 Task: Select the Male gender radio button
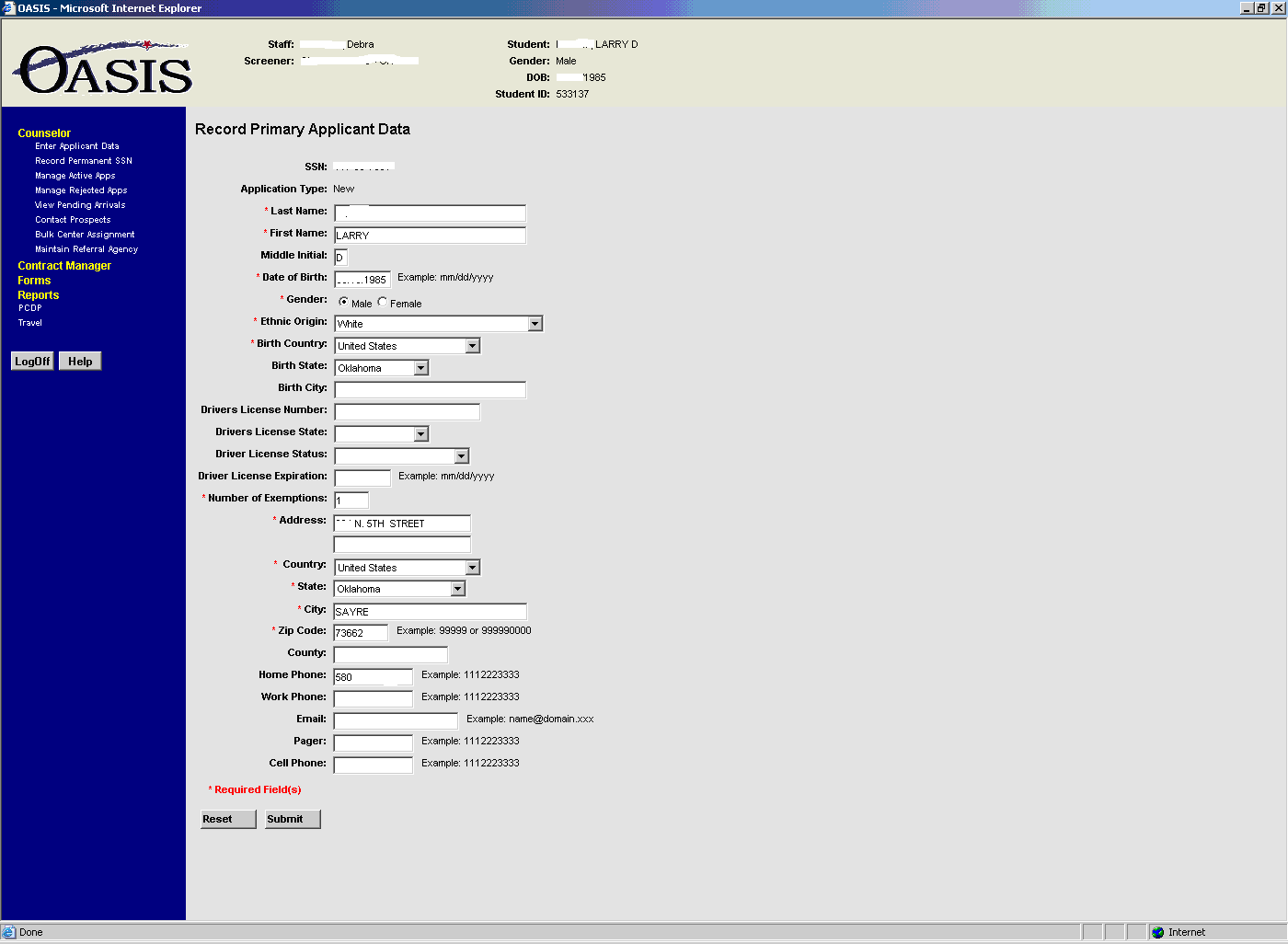pos(344,302)
